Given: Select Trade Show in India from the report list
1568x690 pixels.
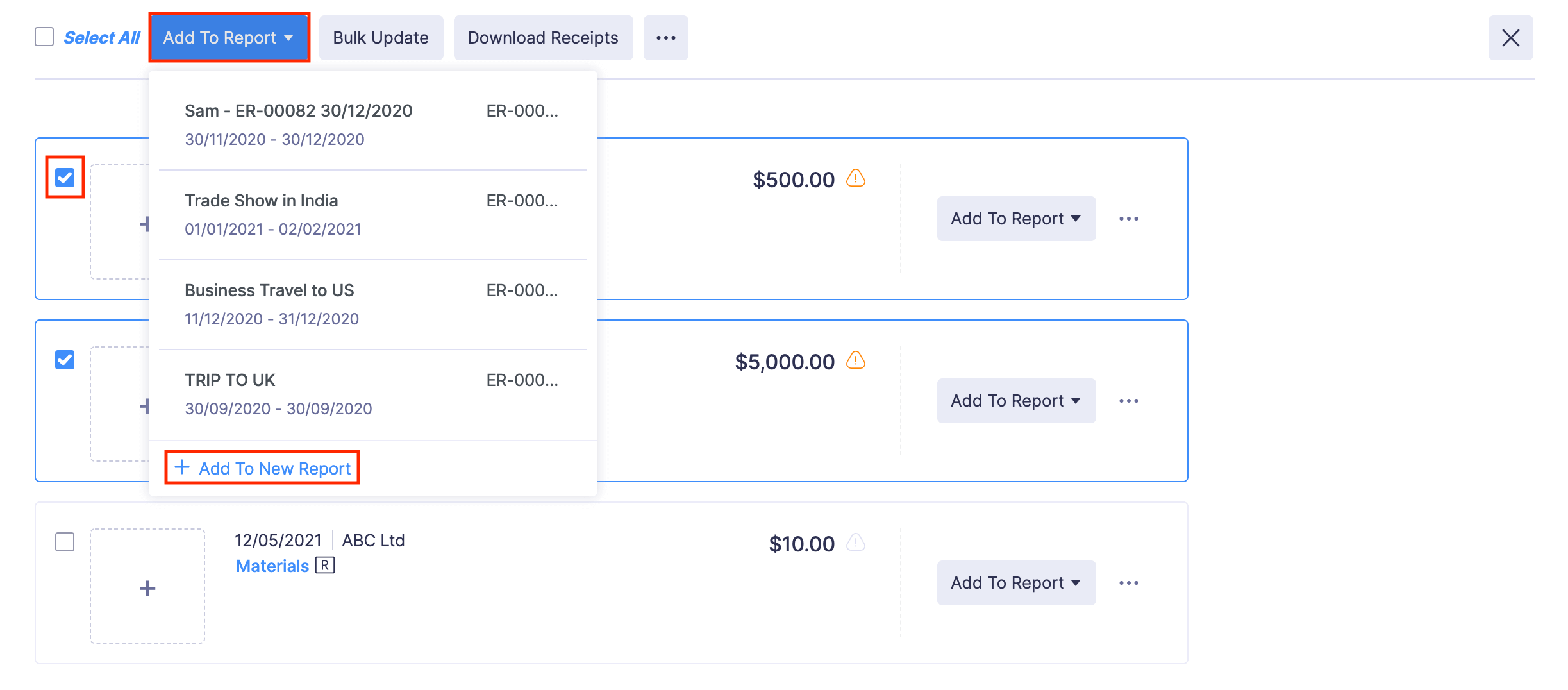Looking at the screenshot, I should [x=262, y=200].
